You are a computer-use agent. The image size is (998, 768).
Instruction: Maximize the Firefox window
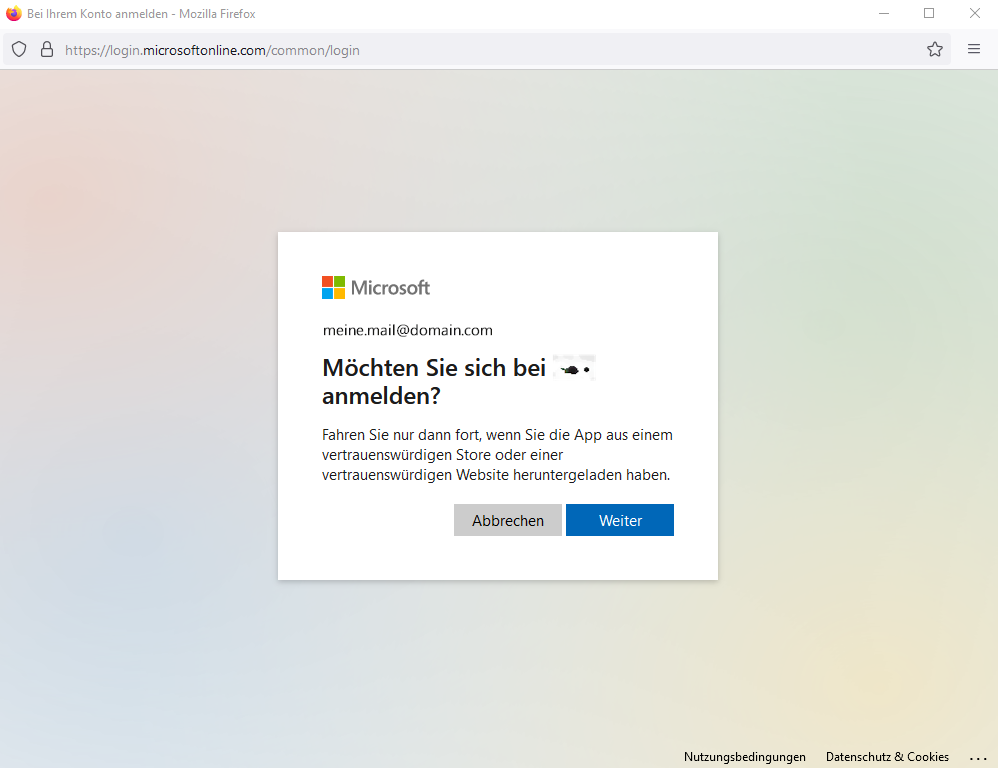click(x=929, y=13)
